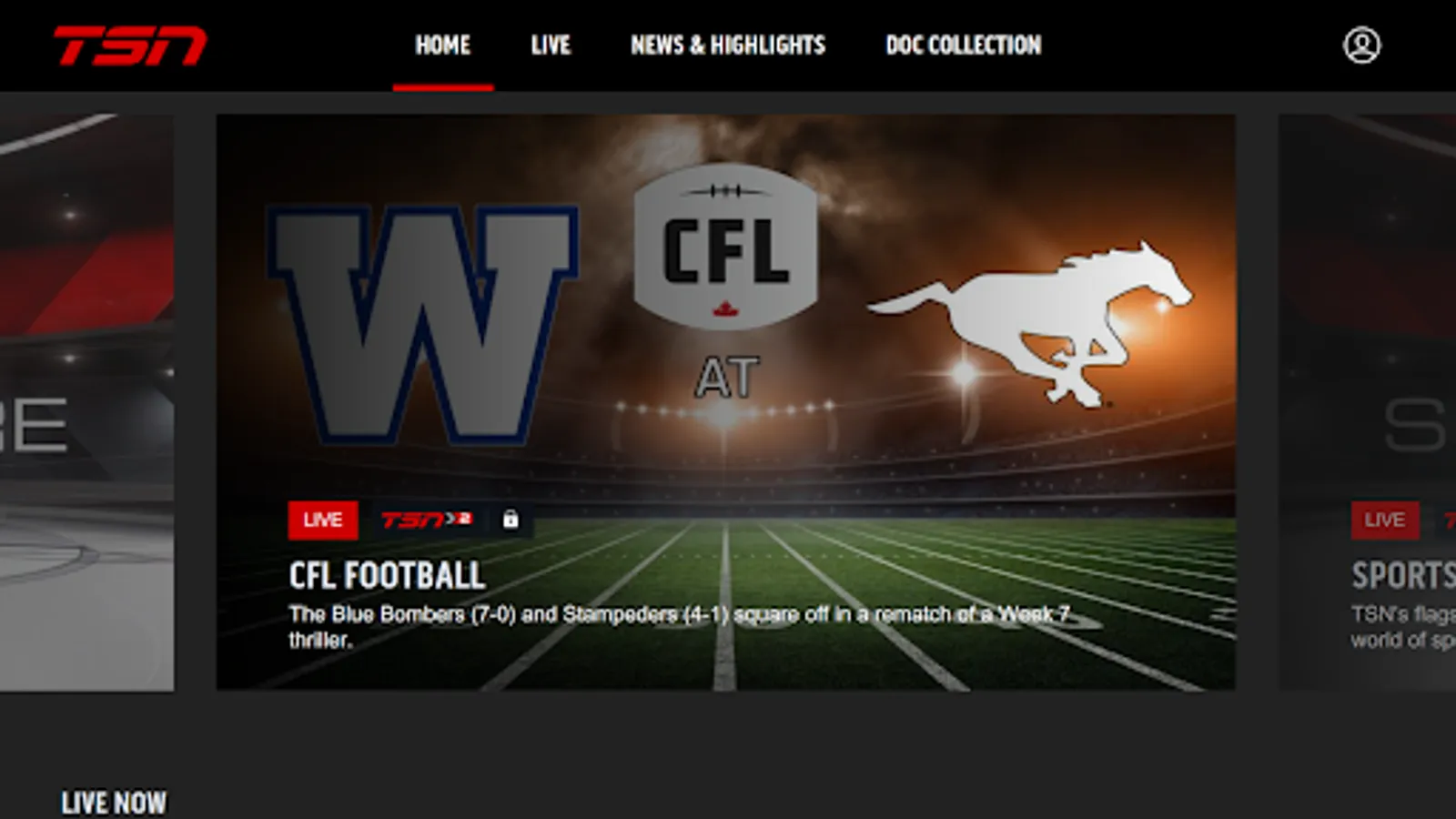The image size is (1456, 819).
Task: Show the previous carousel card on the left
Action: [86, 402]
